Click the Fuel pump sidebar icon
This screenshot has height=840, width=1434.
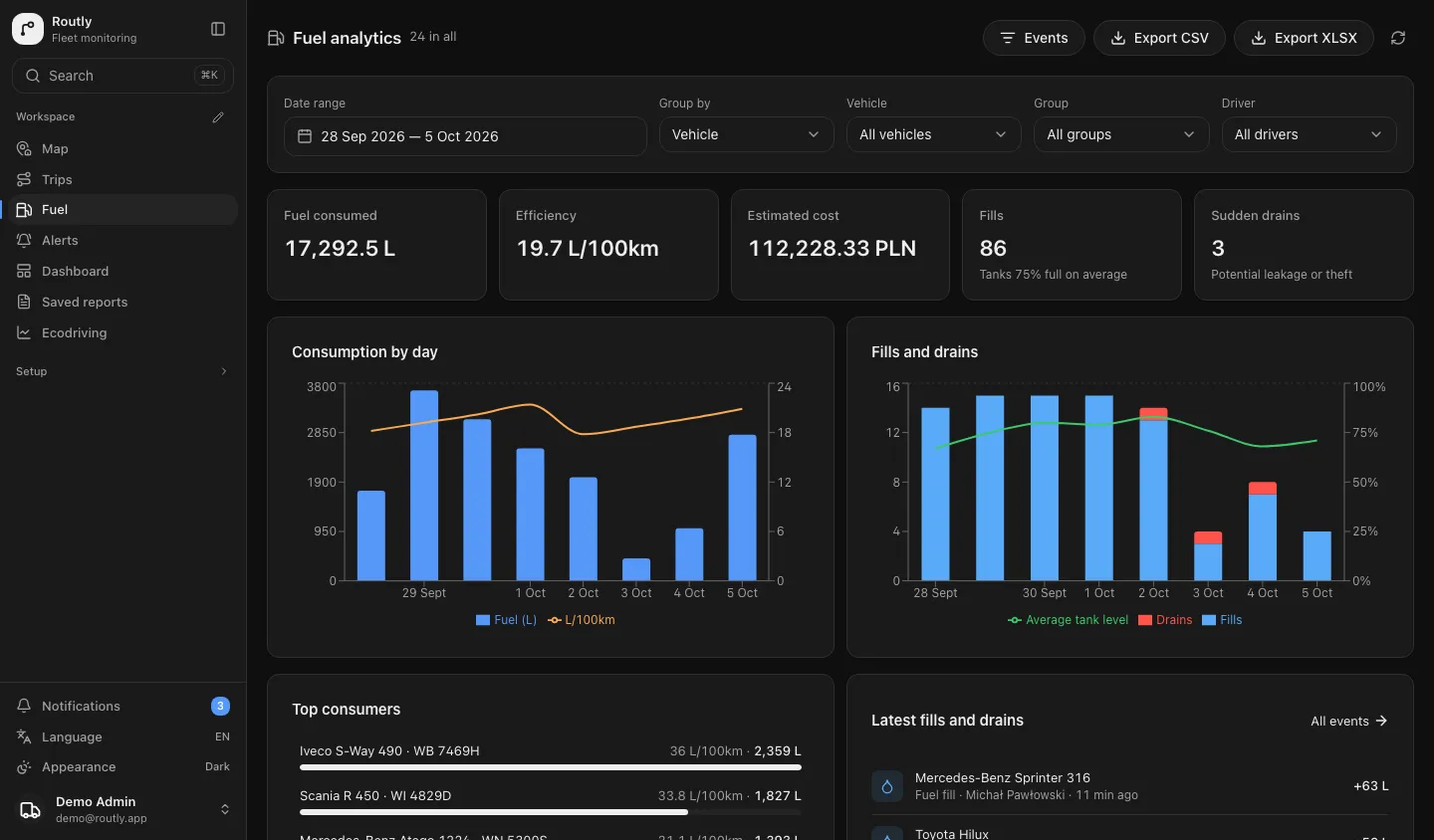coord(24,210)
